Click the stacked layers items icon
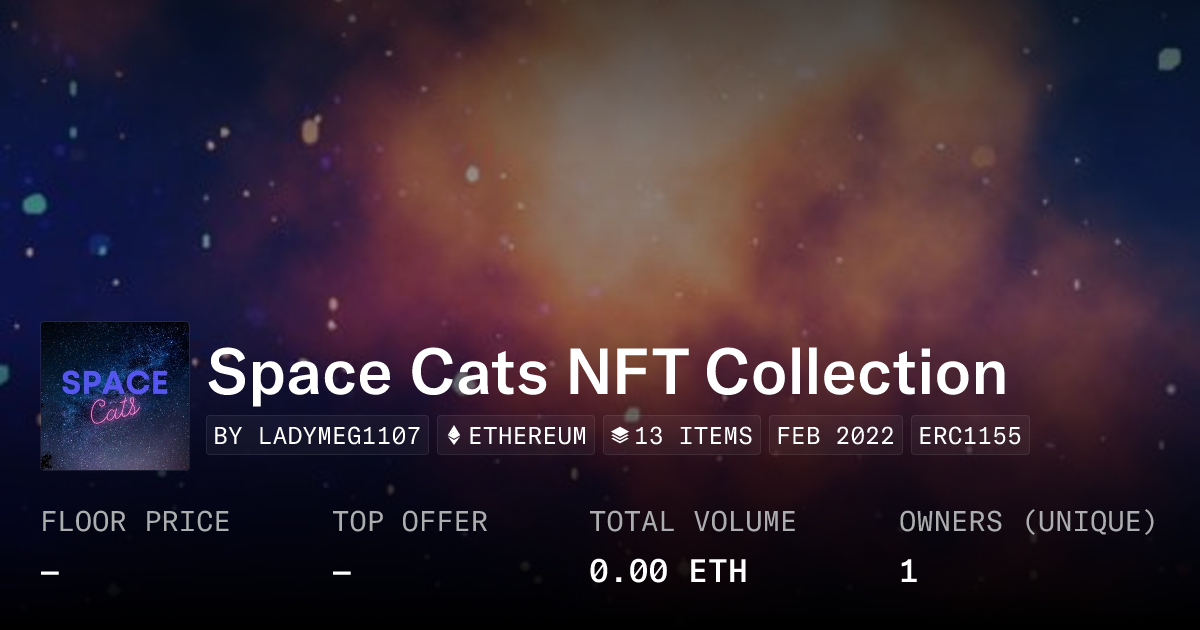This screenshot has width=1200, height=630. click(x=619, y=436)
